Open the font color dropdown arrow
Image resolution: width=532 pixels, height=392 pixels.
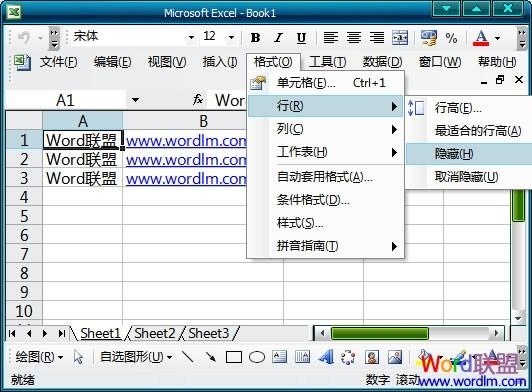pyautogui.click(x=497, y=38)
